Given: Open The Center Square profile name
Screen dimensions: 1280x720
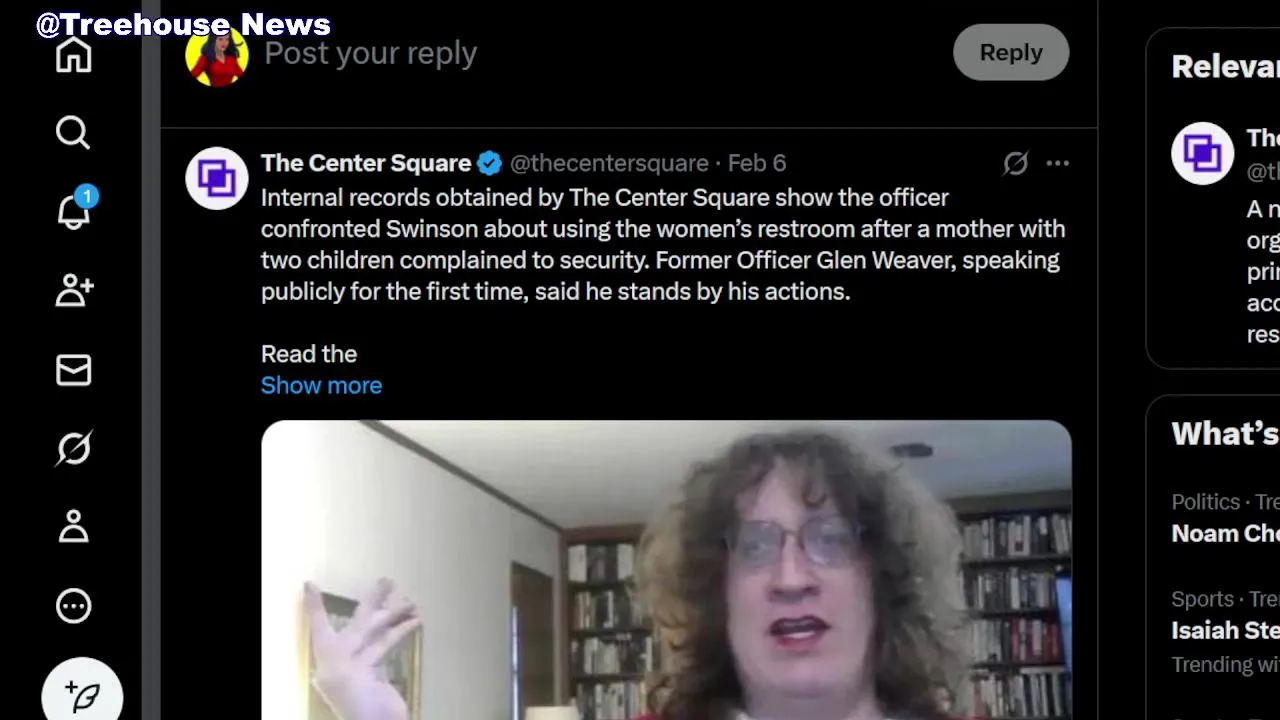Looking at the screenshot, I should click(366, 163).
